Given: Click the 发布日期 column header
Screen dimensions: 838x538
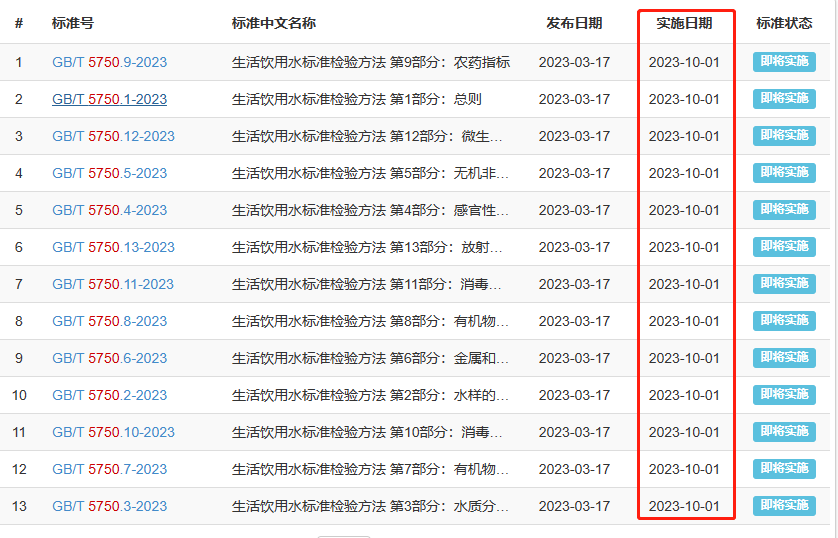Looking at the screenshot, I should point(574,24).
